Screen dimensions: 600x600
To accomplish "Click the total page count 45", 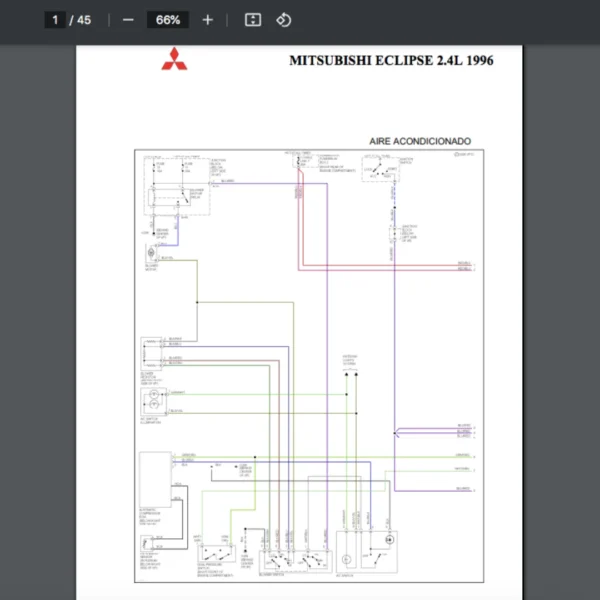I will [84, 20].
